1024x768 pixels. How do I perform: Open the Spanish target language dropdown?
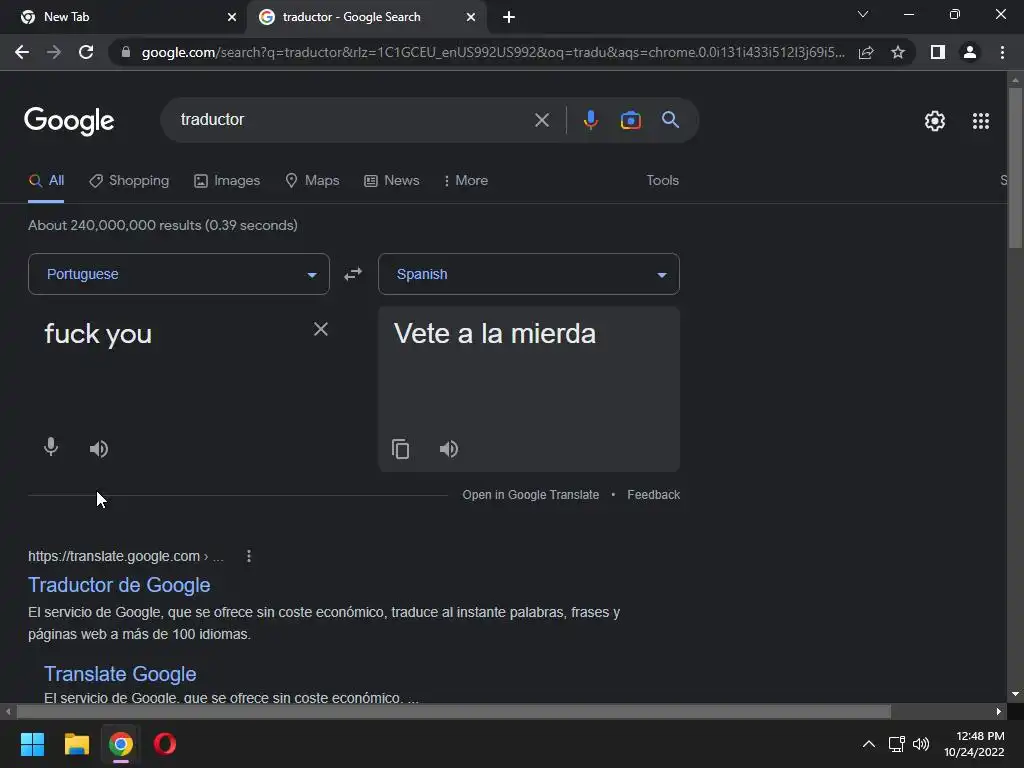tap(529, 274)
